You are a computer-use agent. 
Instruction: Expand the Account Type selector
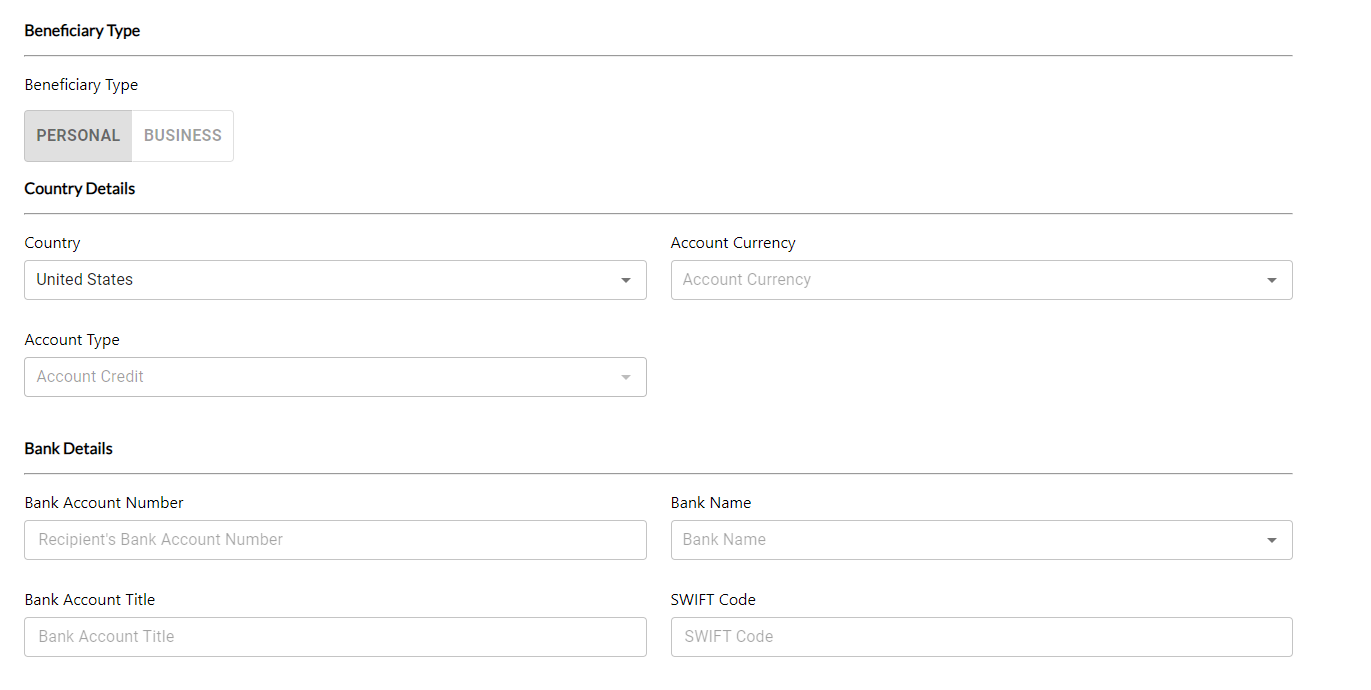click(320, 377)
